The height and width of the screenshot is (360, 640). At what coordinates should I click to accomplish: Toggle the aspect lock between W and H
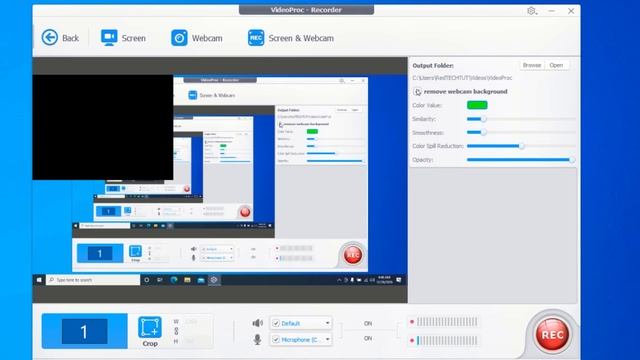(176, 331)
